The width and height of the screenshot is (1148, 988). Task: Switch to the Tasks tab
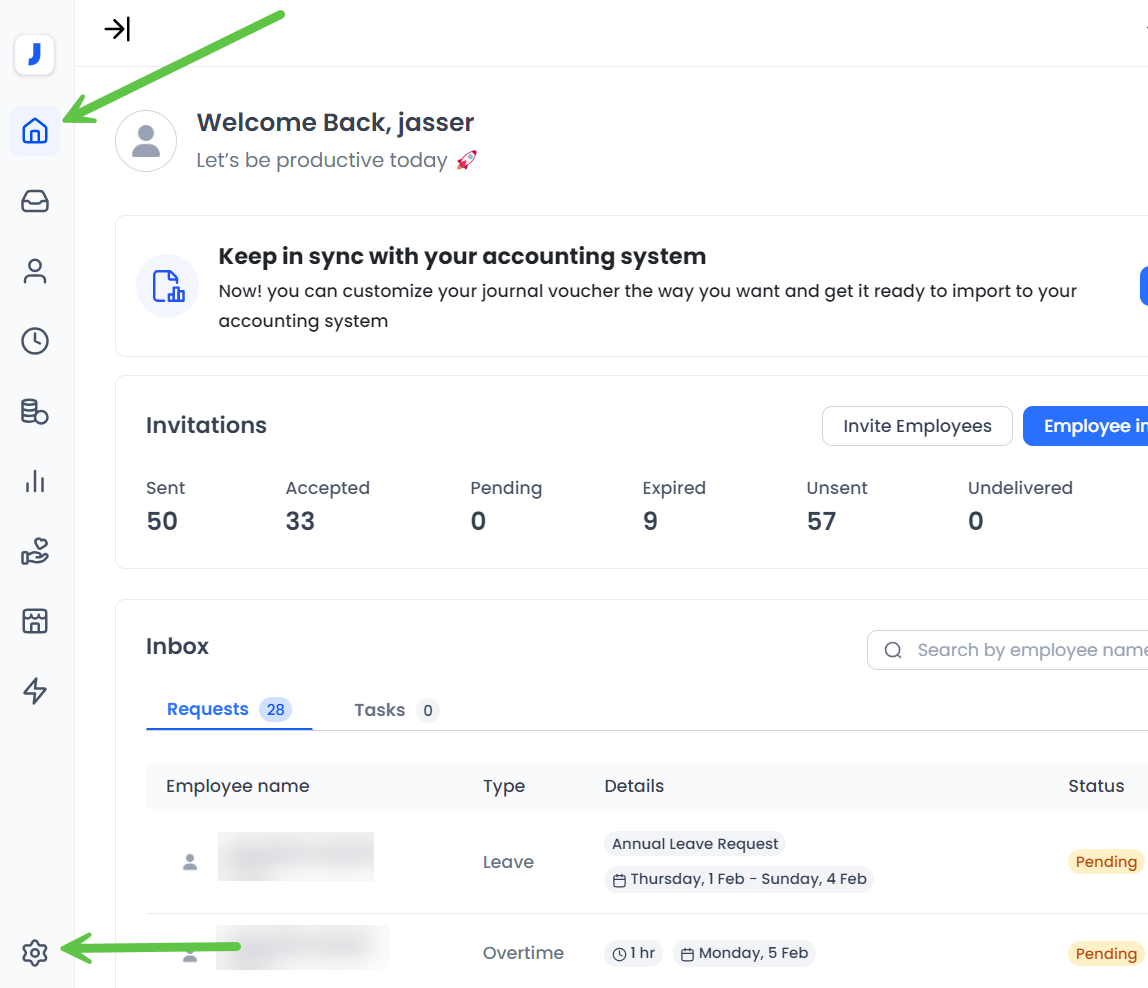pos(380,710)
